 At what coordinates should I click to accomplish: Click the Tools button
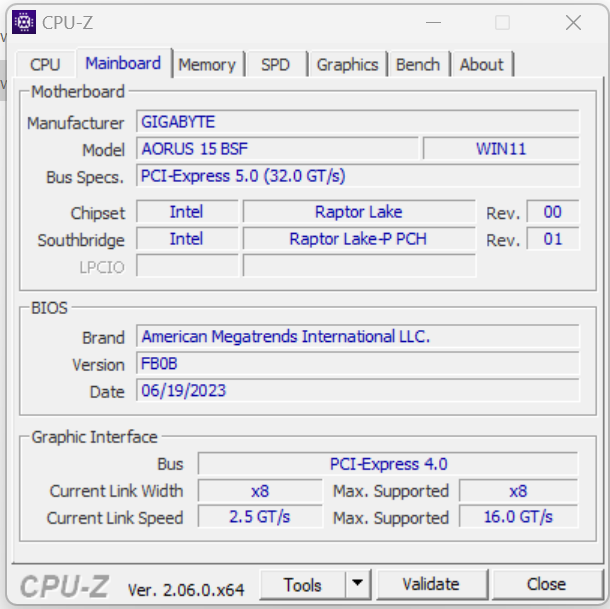click(302, 585)
